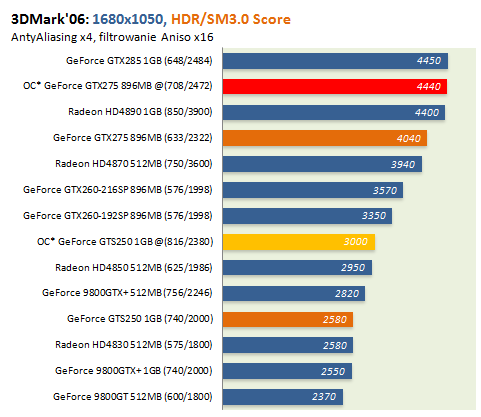Click the 2580 value on the Radeon HD4830 bar
This screenshot has width=481, height=417.
[335, 346]
